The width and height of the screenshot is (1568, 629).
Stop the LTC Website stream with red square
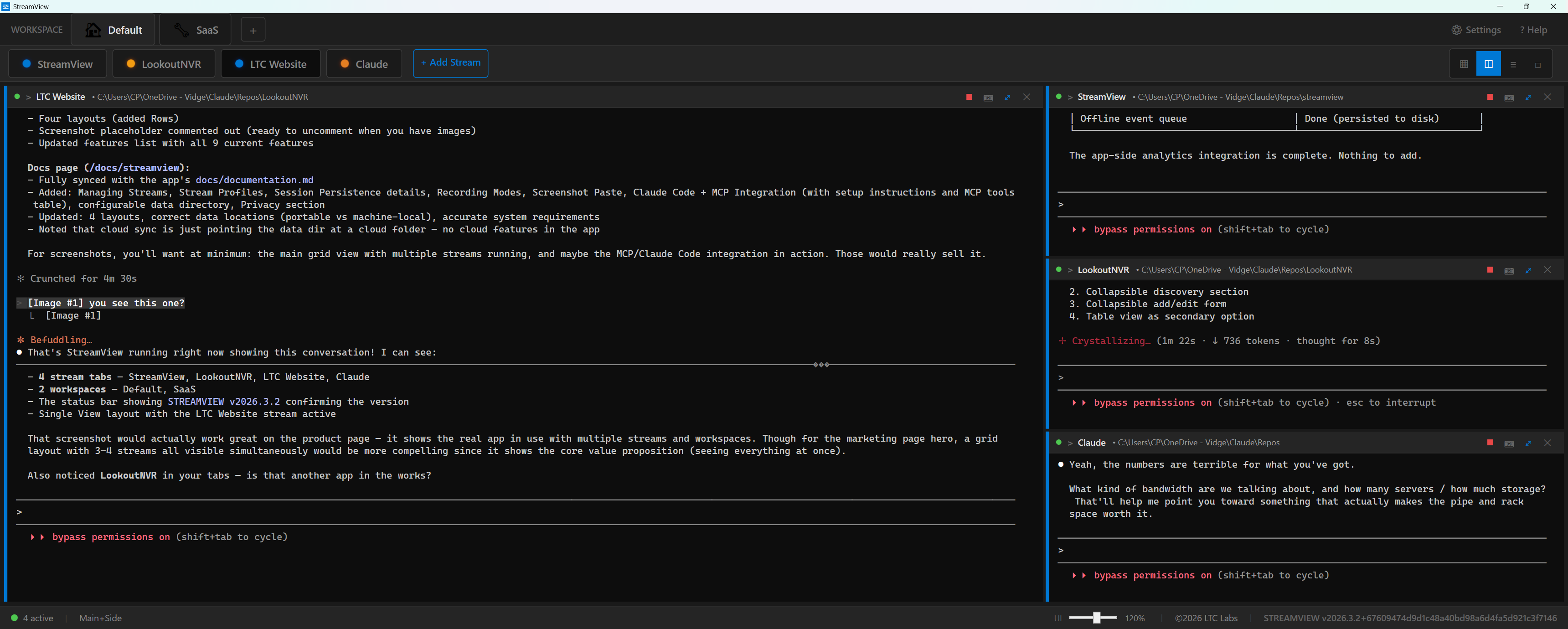pos(969,97)
